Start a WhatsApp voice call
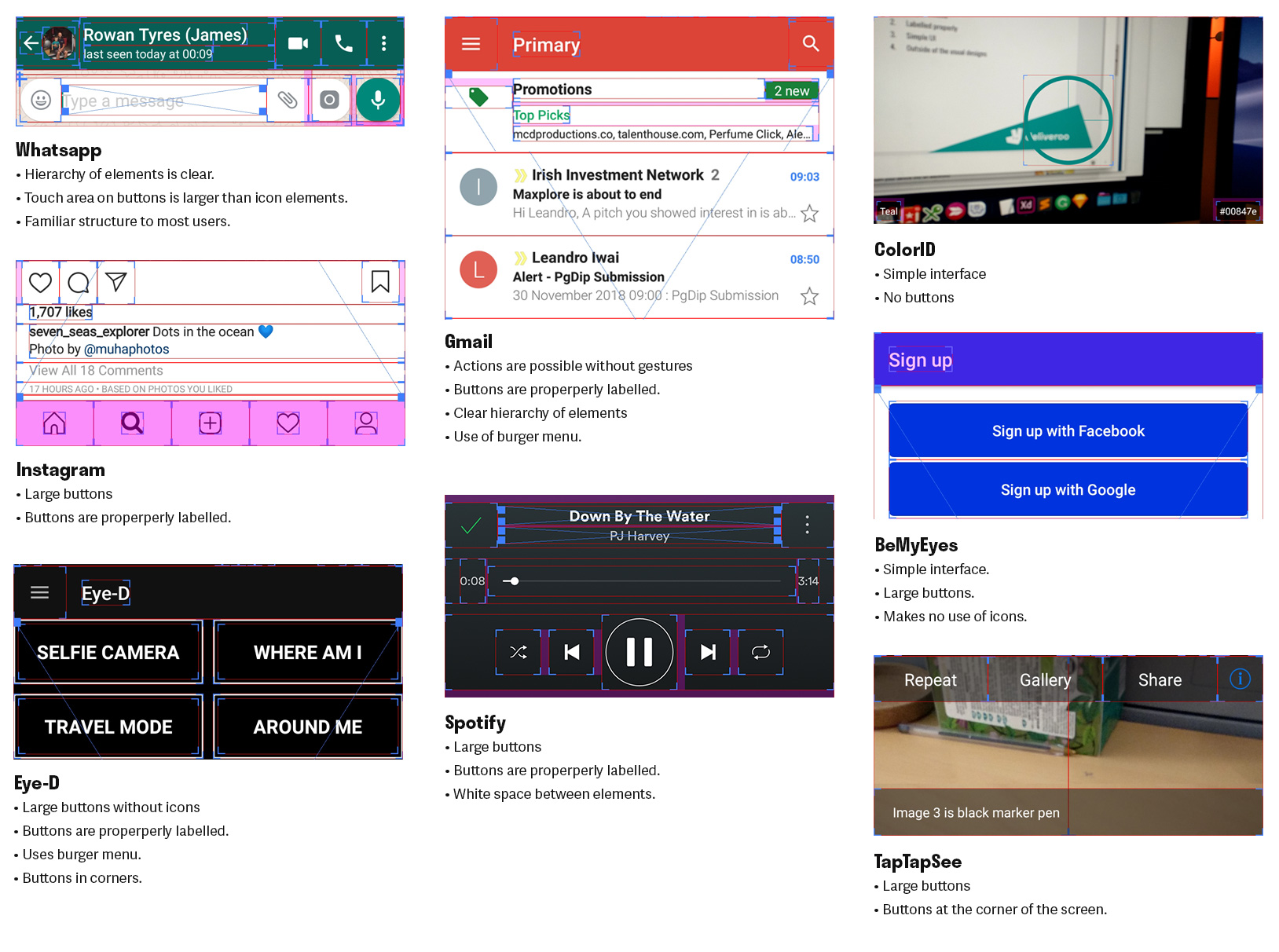 click(343, 43)
